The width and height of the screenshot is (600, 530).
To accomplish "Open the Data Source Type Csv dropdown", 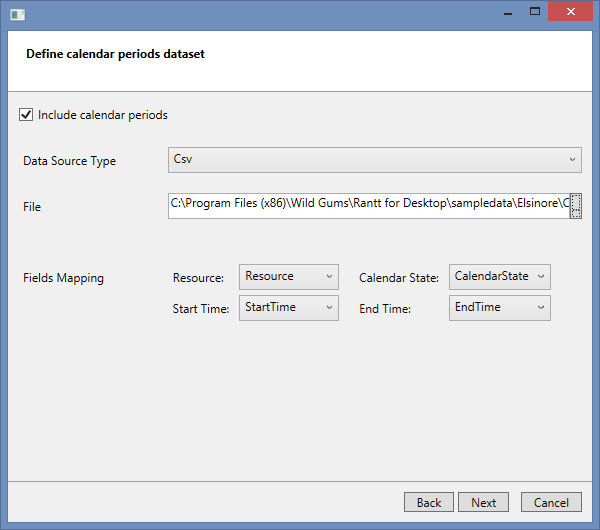I will coord(374,160).
